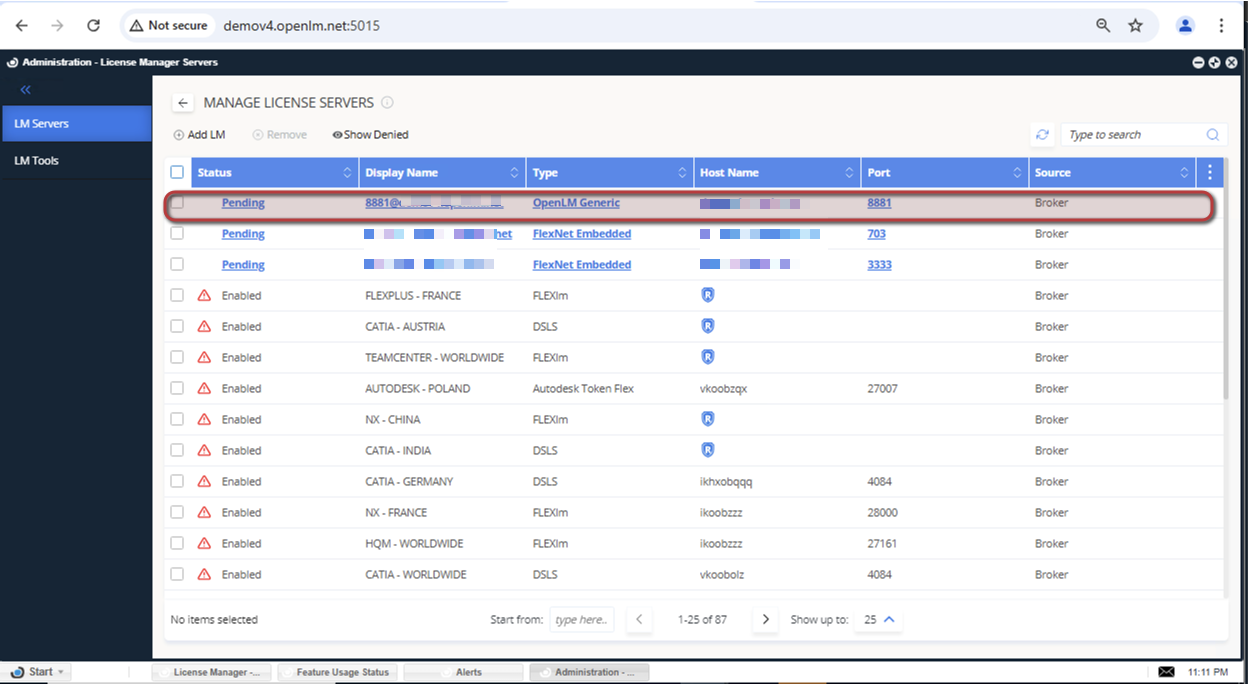Screen dimensions: 1248x684
Task: Open LM Tools in the sidebar
Action: click(37, 161)
